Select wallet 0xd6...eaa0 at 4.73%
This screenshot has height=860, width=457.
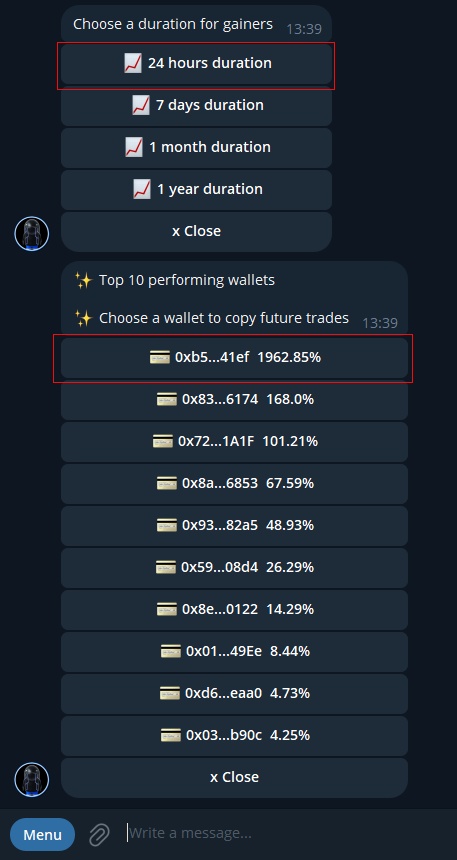click(234, 694)
